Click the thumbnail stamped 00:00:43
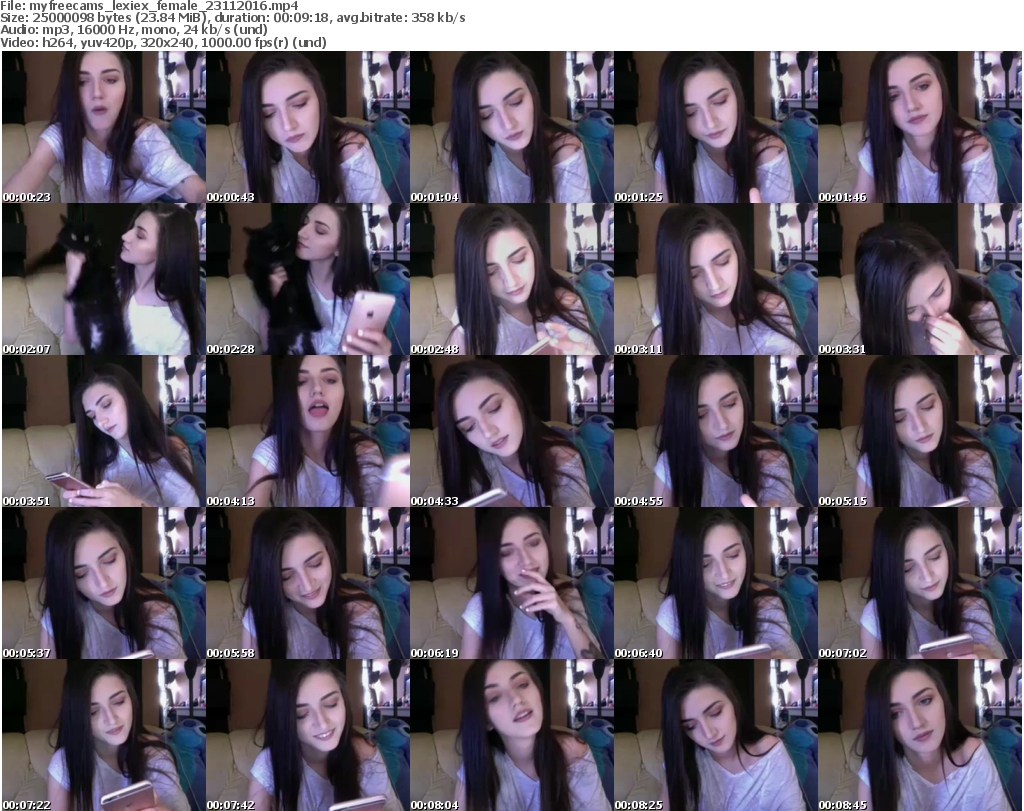Image resolution: width=1024 pixels, height=811 pixels. (x=308, y=127)
